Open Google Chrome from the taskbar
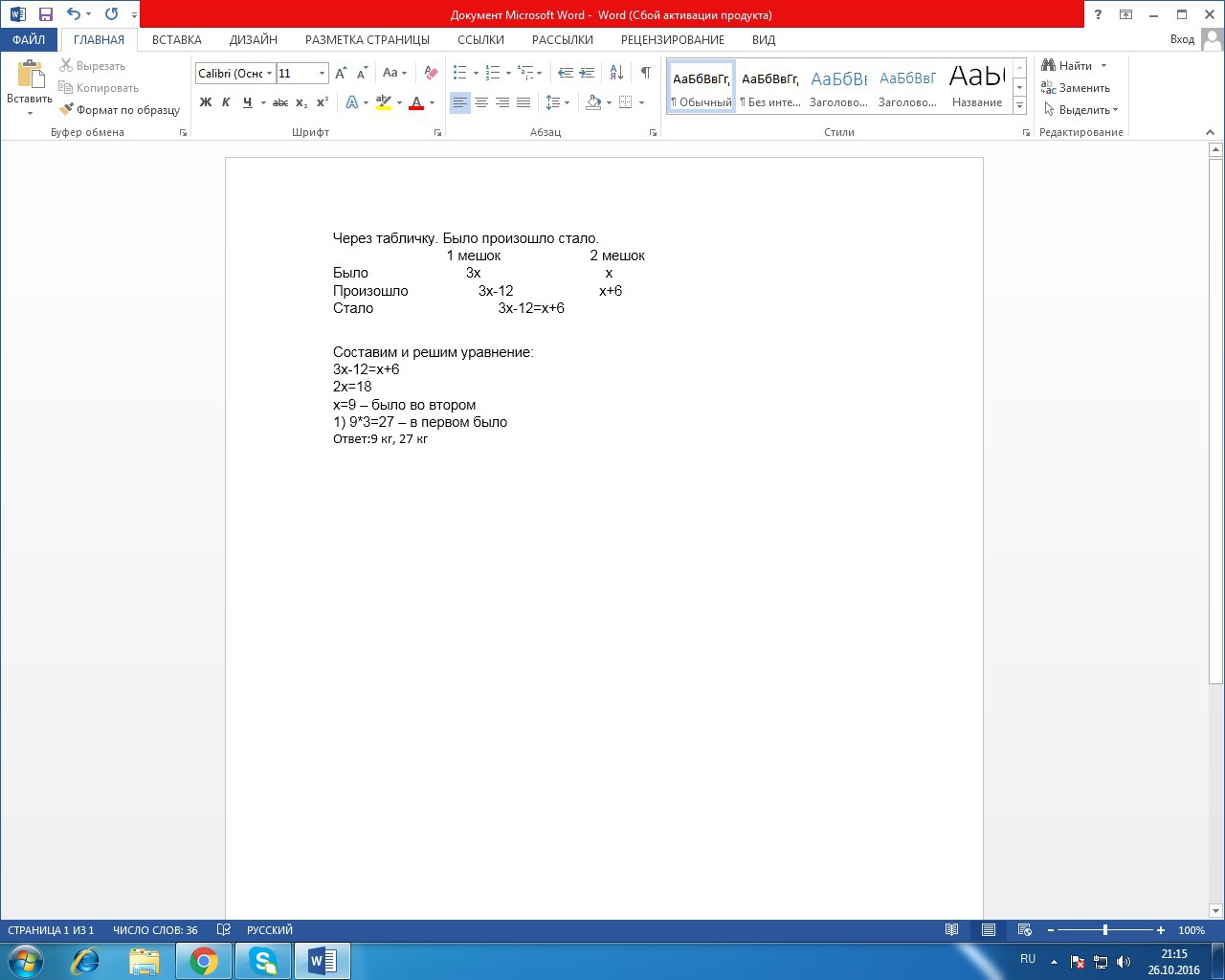1225x980 pixels. [x=204, y=960]
